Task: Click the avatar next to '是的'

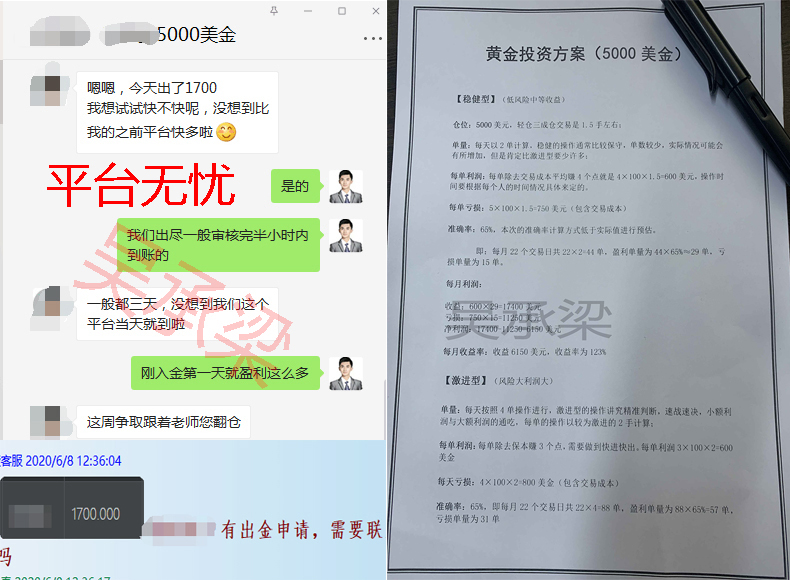Action: tap(346, 186)
